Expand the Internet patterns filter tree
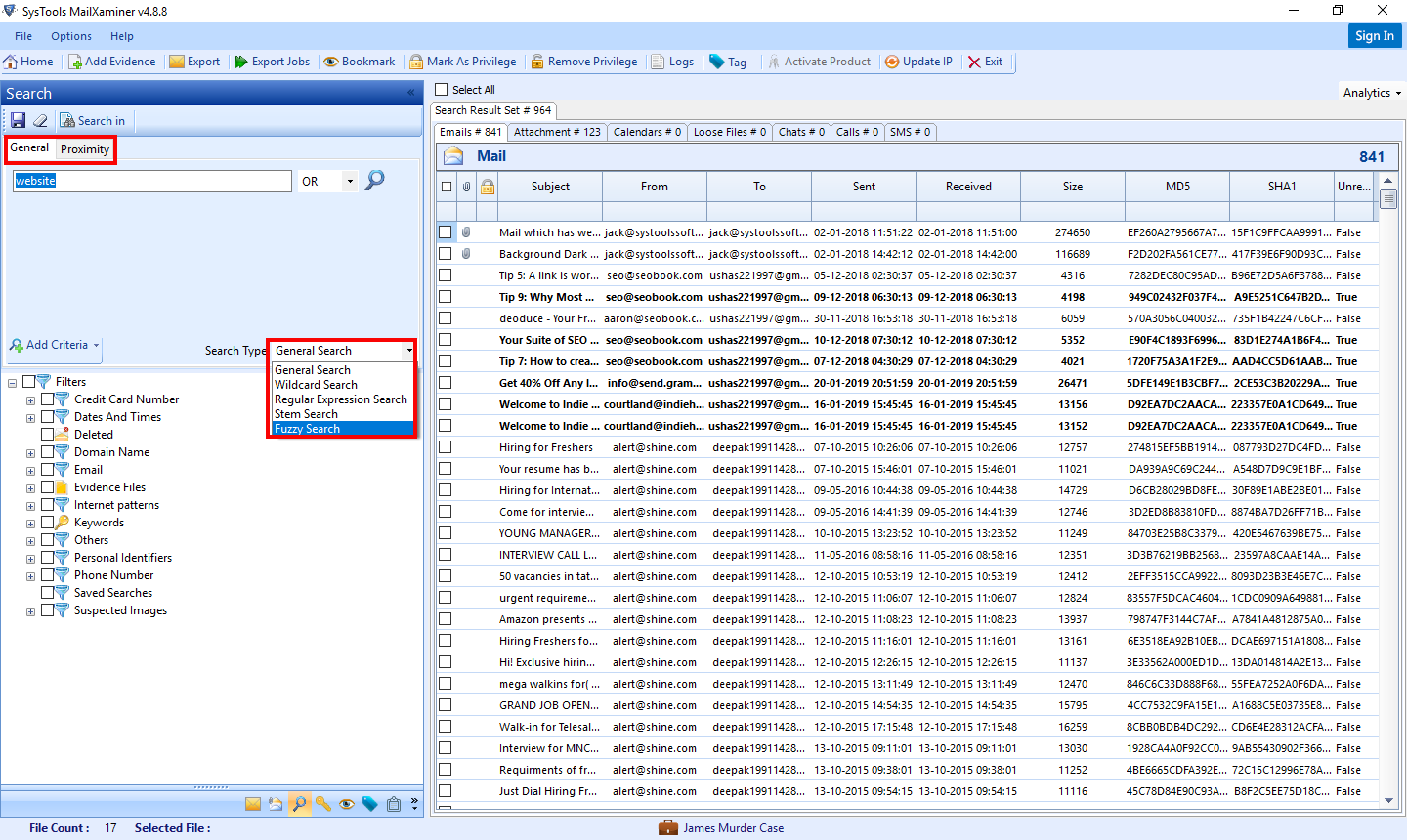The height and width of the screenshot is (840, 1407). 30,504
